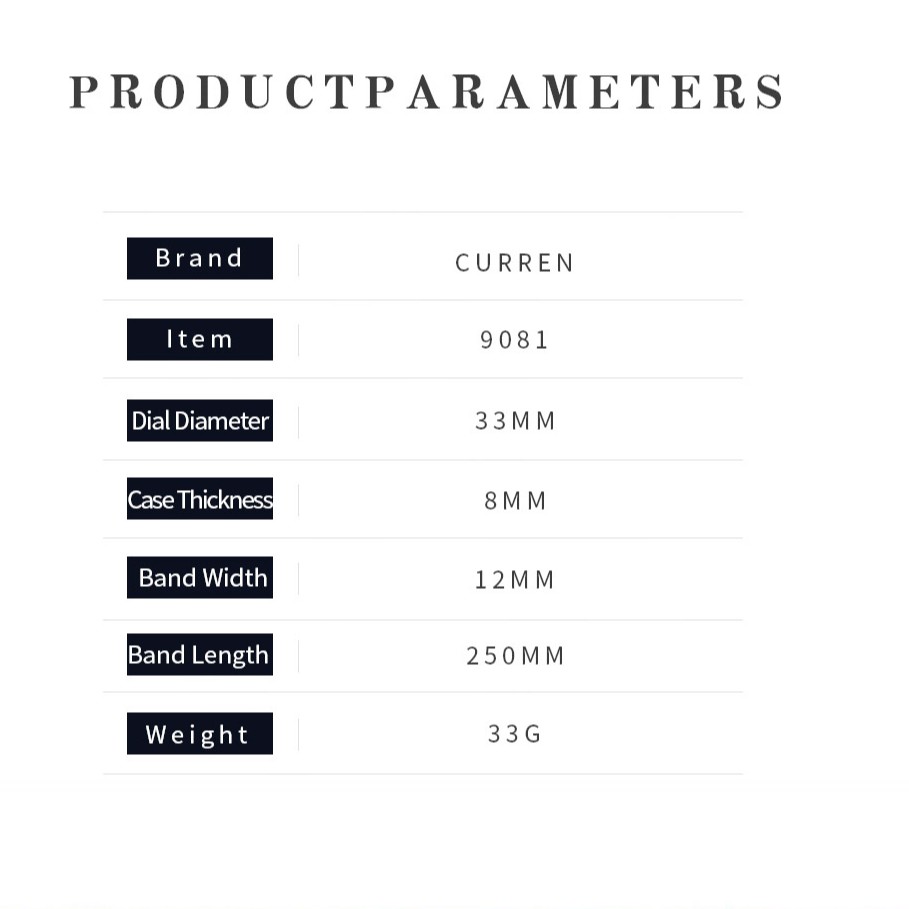Select the 250MM band length value
909x909 pixels.
tap(515, 656)
